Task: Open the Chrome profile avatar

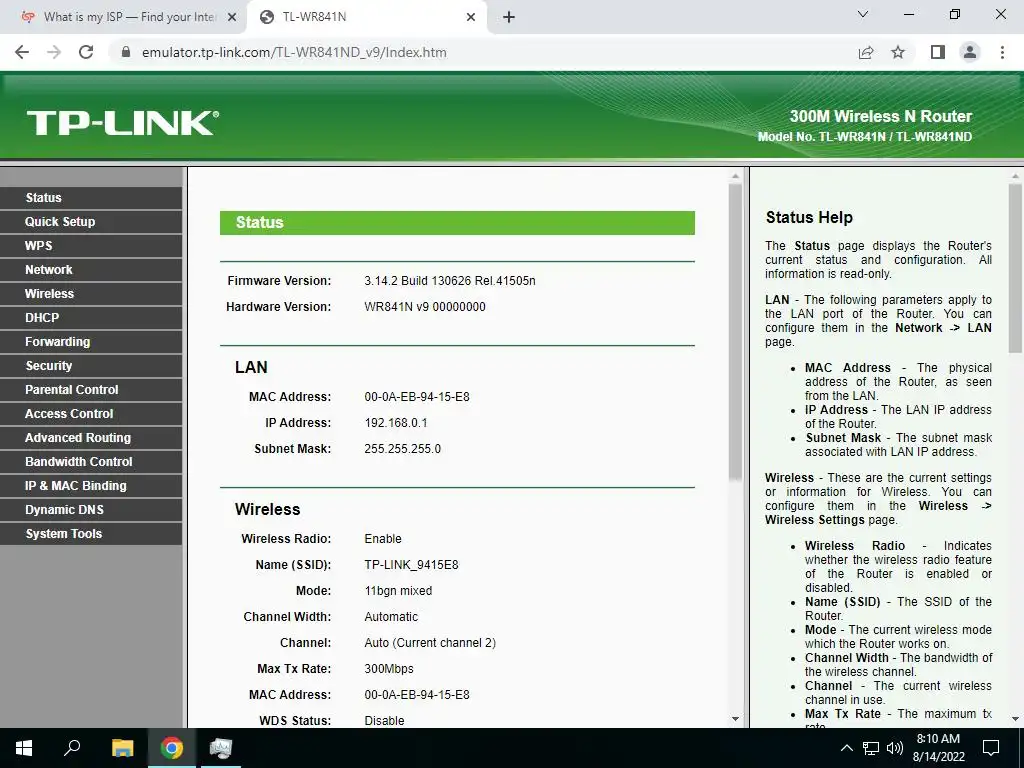Action: [970, 52]
